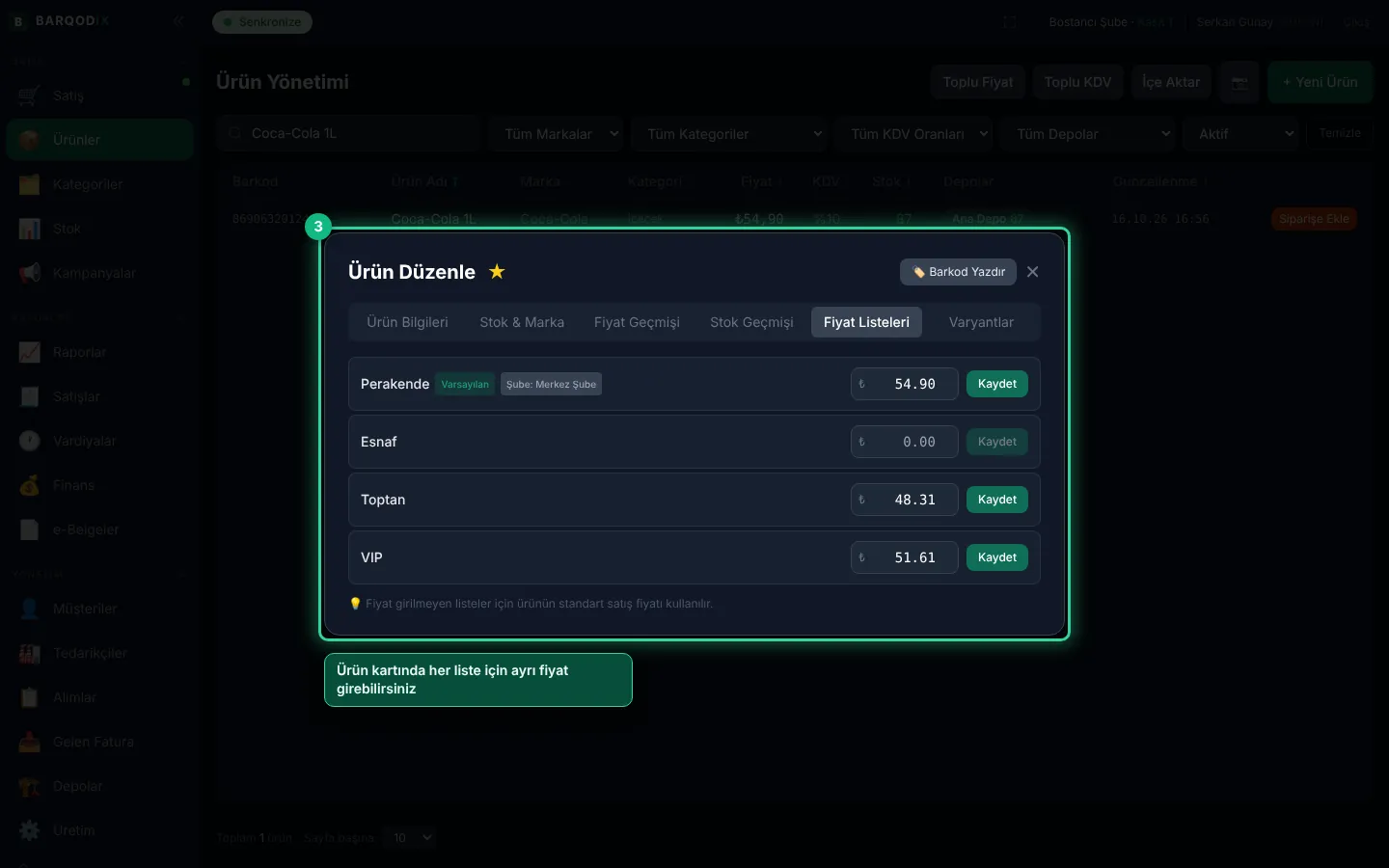Open the Müşteriler person icon
Screen dimensions: 1389x868
30,609
